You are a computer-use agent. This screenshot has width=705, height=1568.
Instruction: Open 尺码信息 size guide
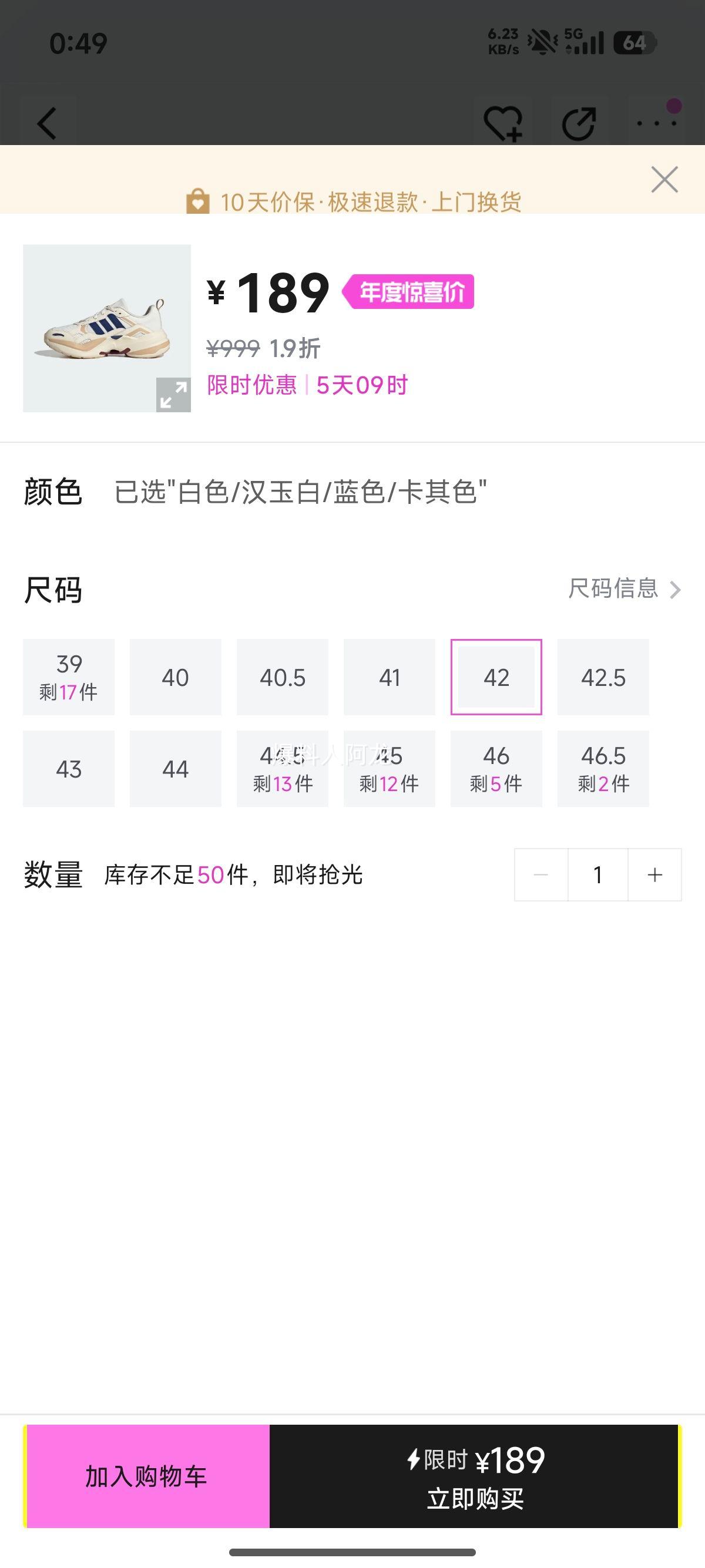[624, 588]
